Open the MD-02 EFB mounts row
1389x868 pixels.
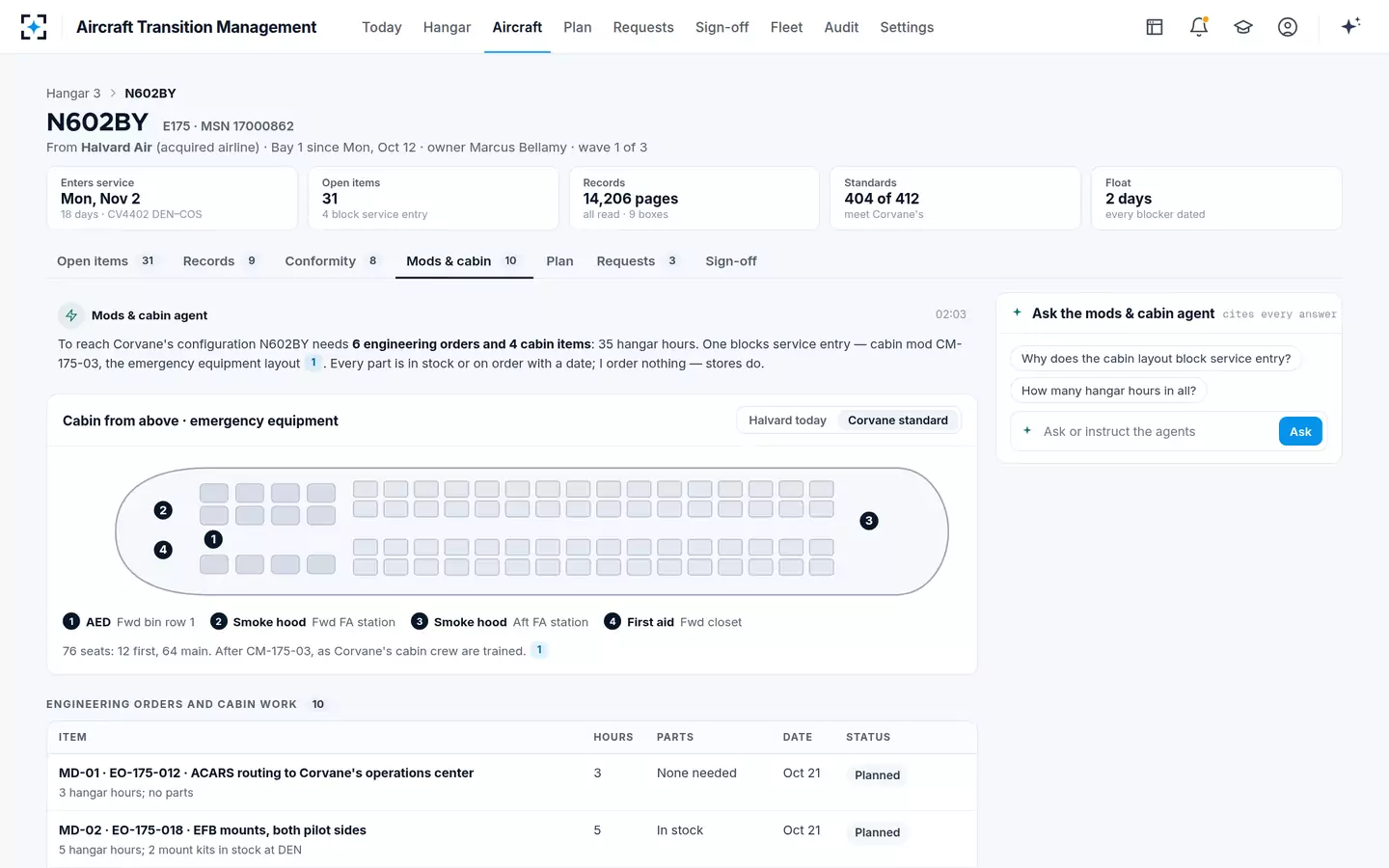(512, 839)
